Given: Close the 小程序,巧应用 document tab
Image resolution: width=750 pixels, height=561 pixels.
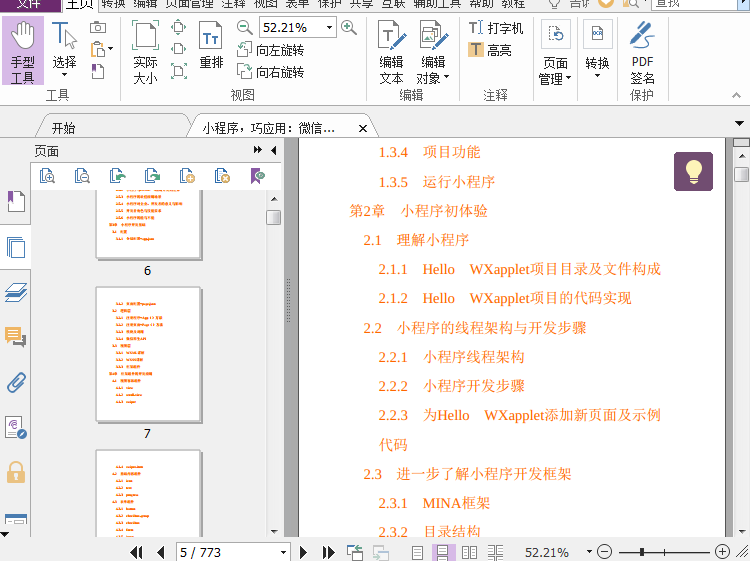Looking at the screenshot, I should (x=363, y=128).
